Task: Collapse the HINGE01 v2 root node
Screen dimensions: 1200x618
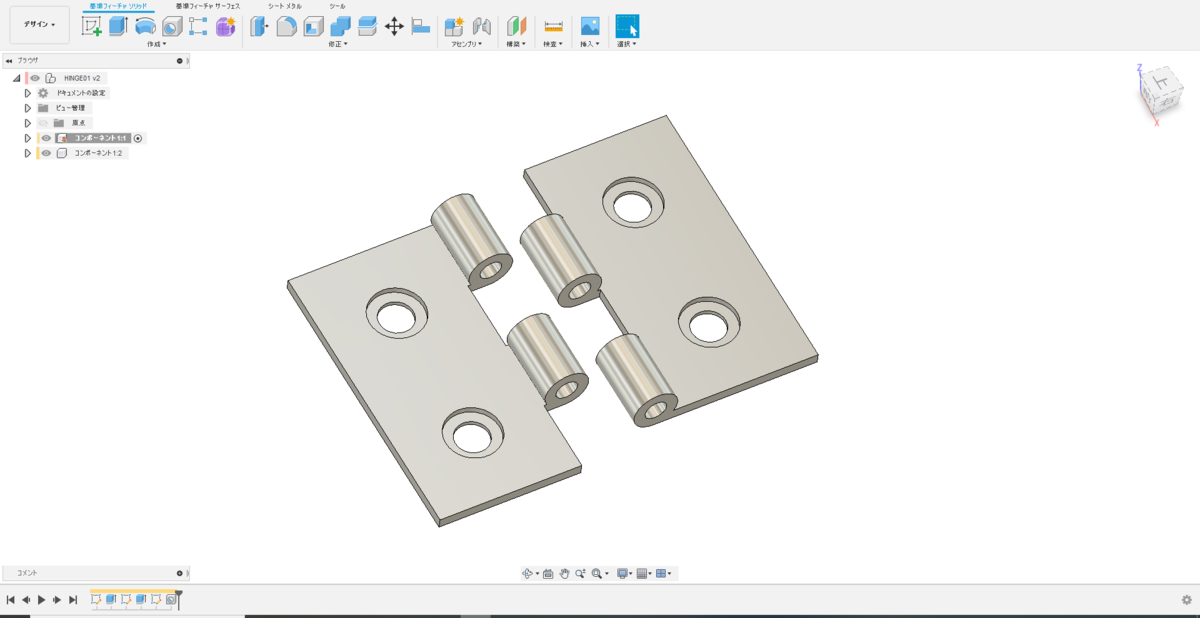Action: click(x=17, y=78)
